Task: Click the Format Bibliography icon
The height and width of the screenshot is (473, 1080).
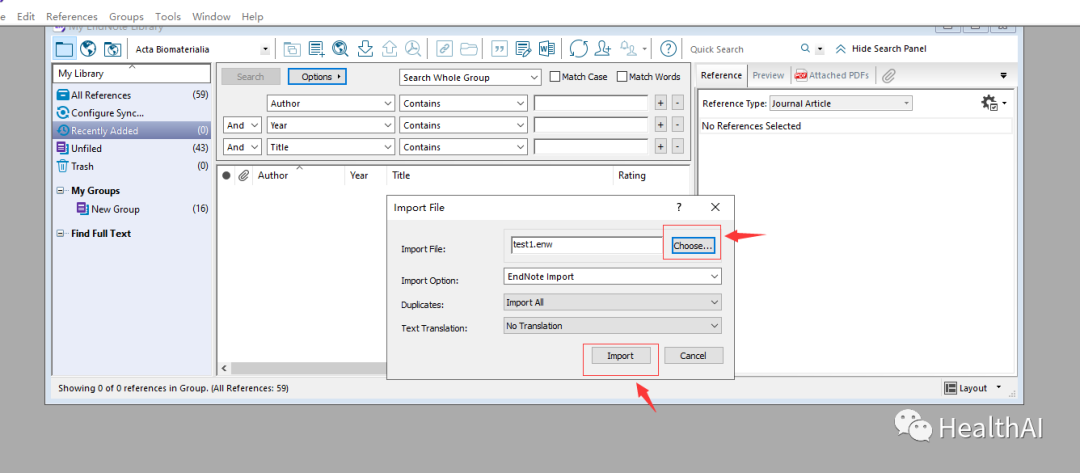Action: [x=523, y=49]
